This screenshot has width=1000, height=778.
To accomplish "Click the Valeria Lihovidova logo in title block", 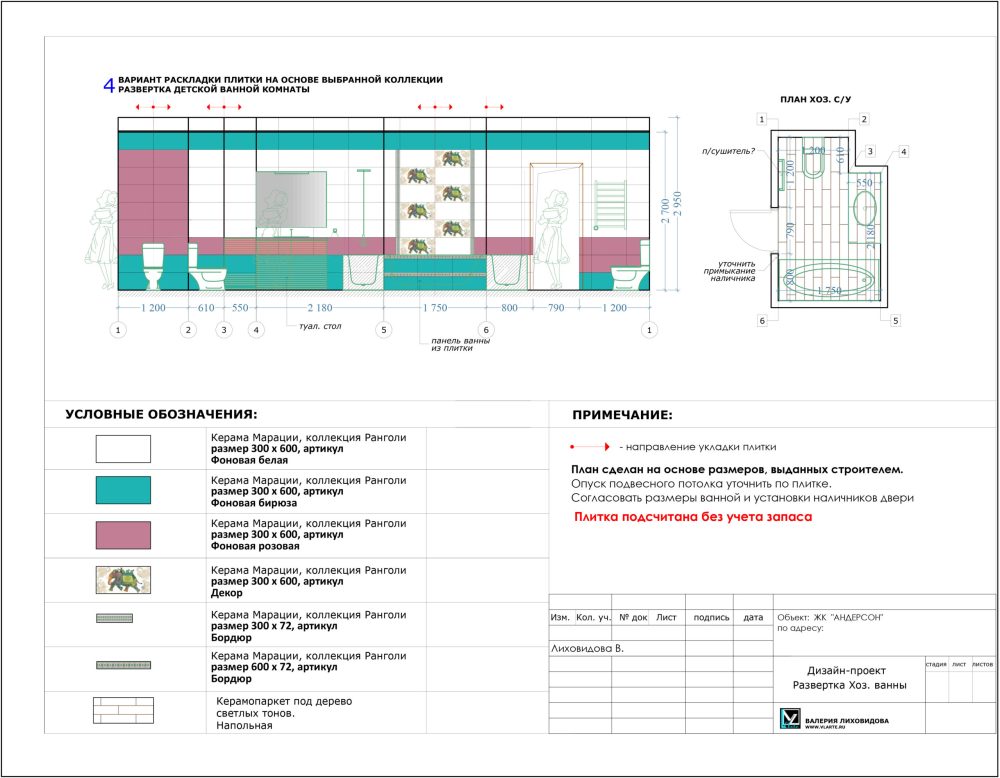I will 790,718.
